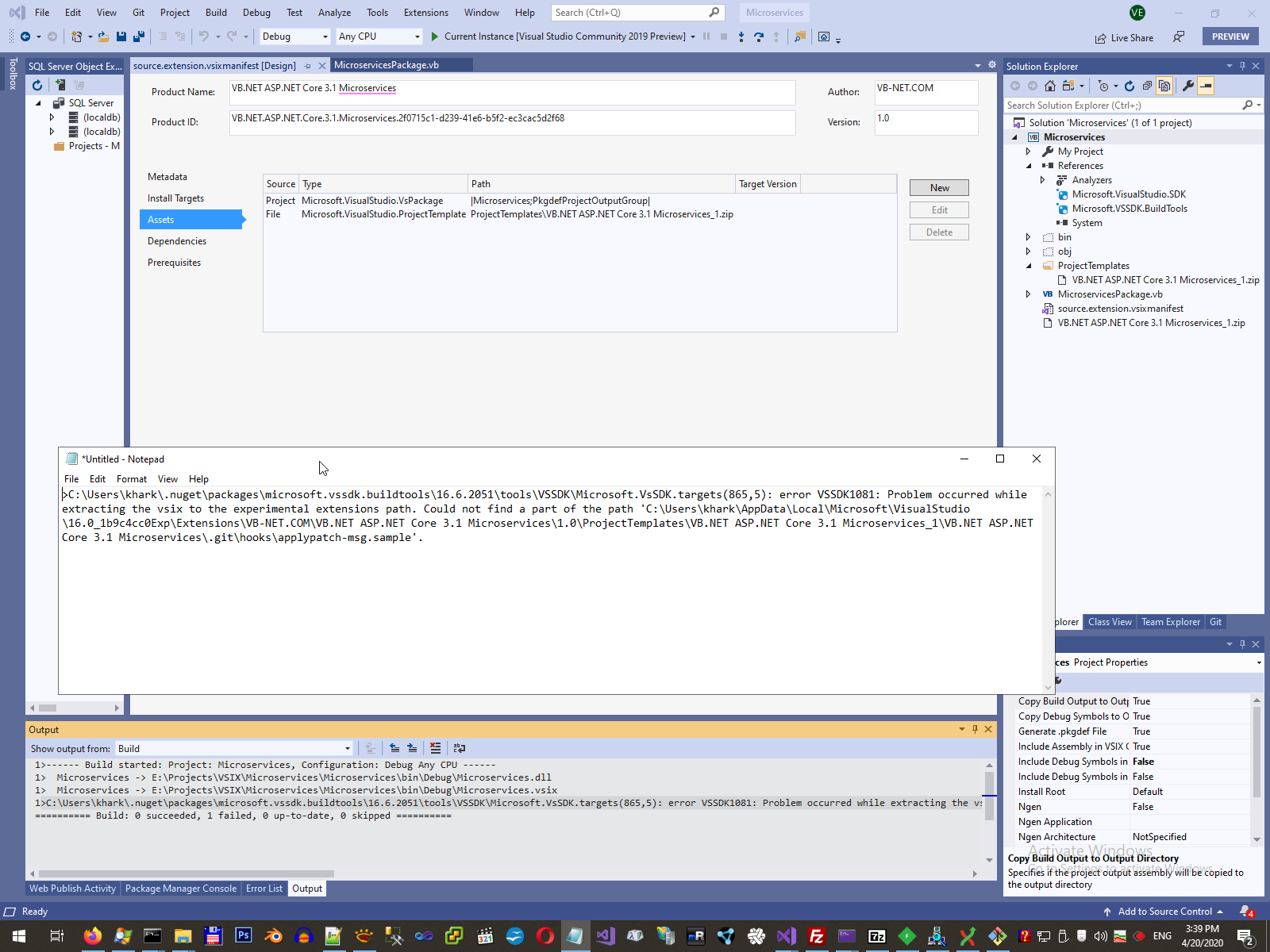
Task: Switch to the MicroservicesPackage.vb tab
Action: tap(387, 65)
